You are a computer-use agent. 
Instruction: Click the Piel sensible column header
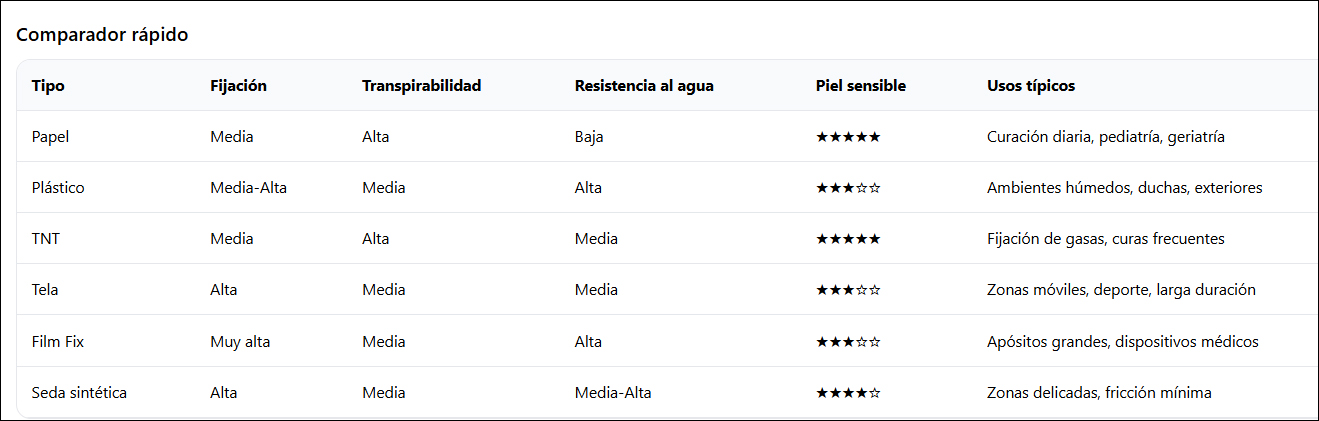[x=861, y=86]
